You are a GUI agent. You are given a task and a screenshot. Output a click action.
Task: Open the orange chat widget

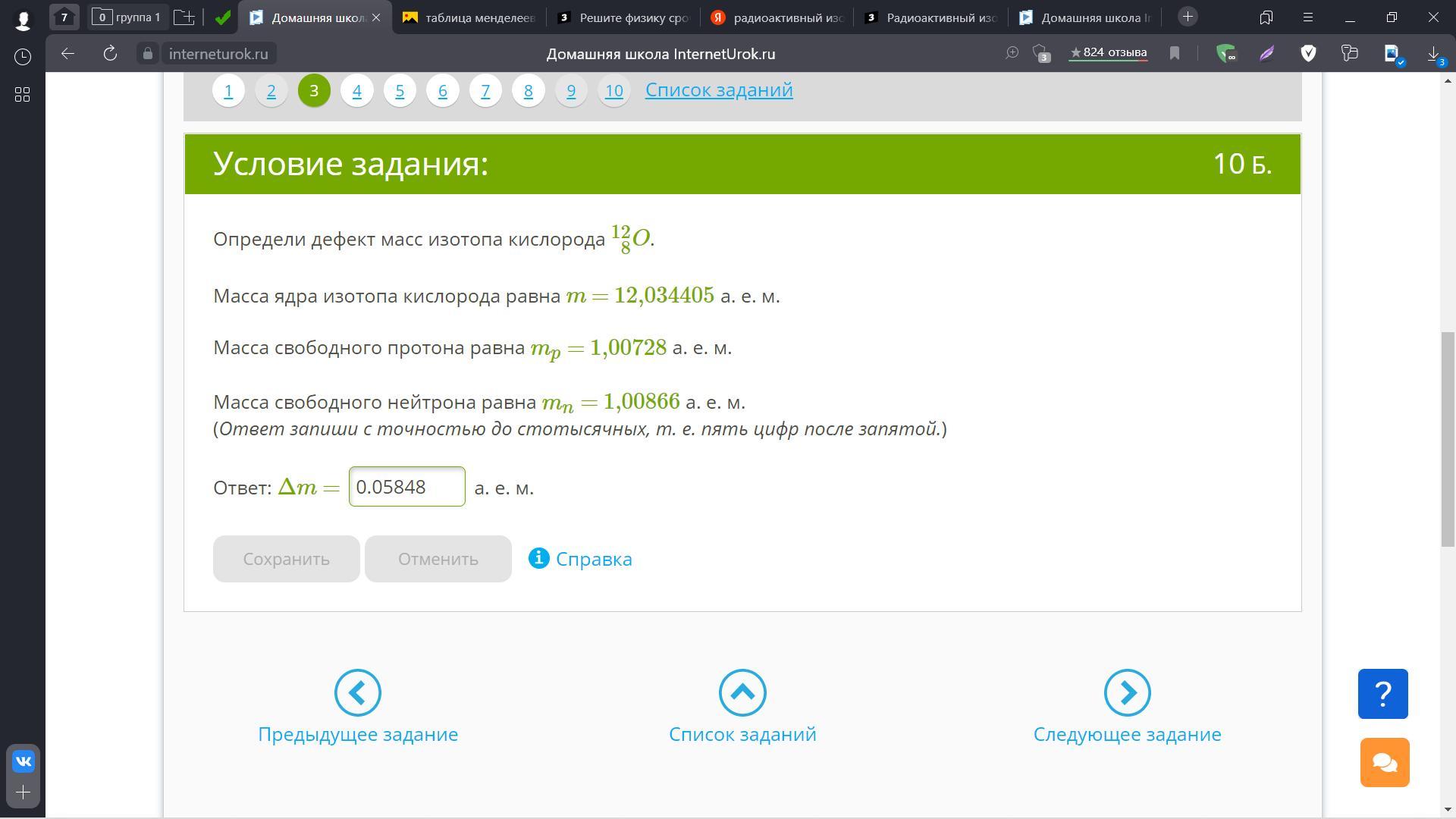pos(1384,762)
